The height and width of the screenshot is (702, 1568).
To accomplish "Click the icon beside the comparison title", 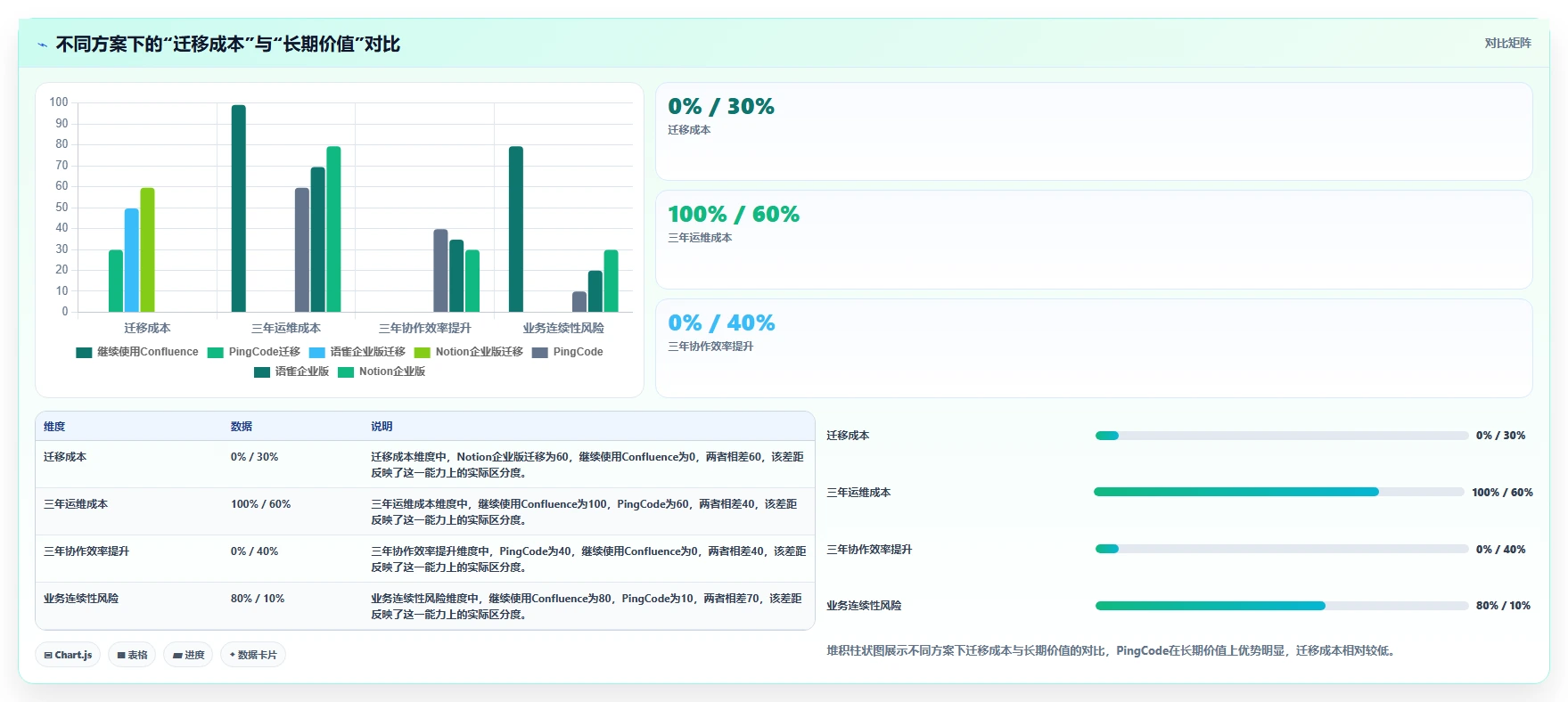I will coord(42,45).
